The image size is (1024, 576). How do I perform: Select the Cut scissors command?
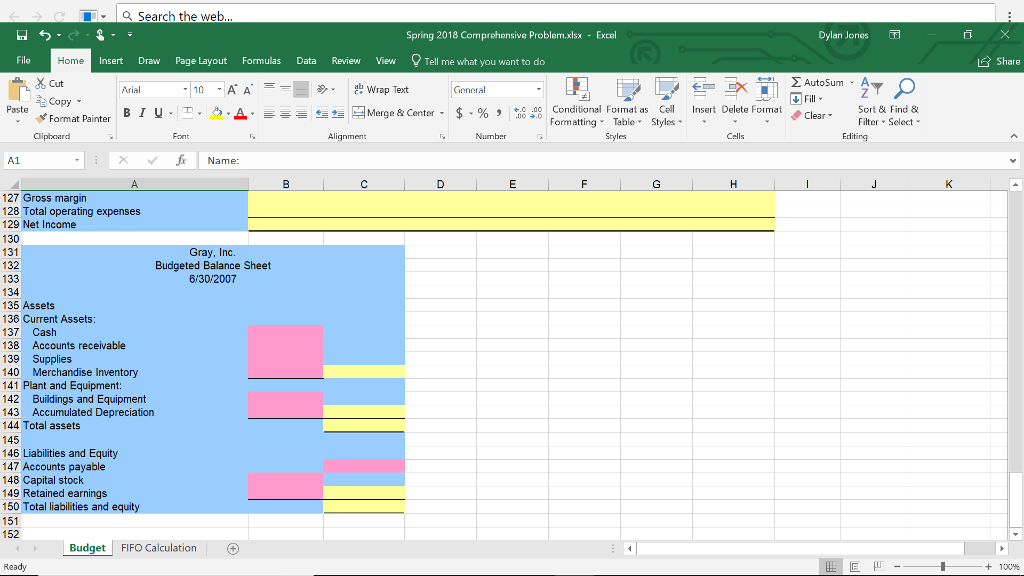pos(50,84)
